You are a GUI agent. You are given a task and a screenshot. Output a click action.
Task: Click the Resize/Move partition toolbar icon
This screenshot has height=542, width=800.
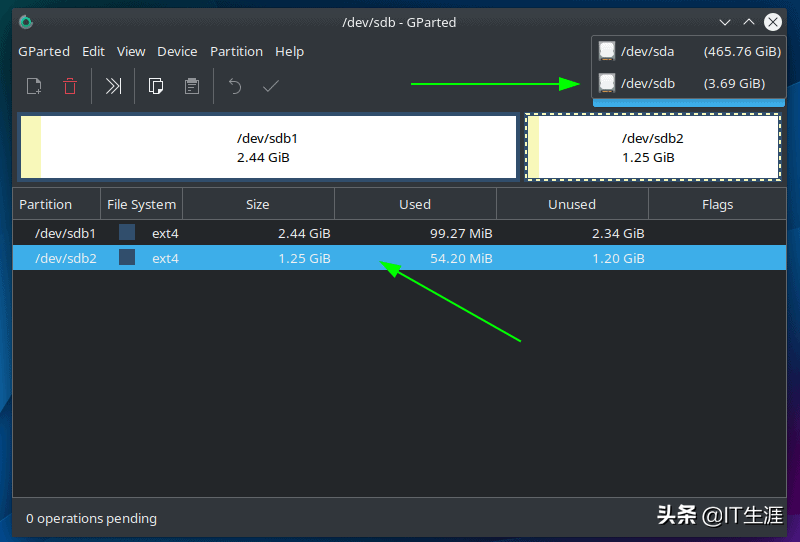[114, 87]
